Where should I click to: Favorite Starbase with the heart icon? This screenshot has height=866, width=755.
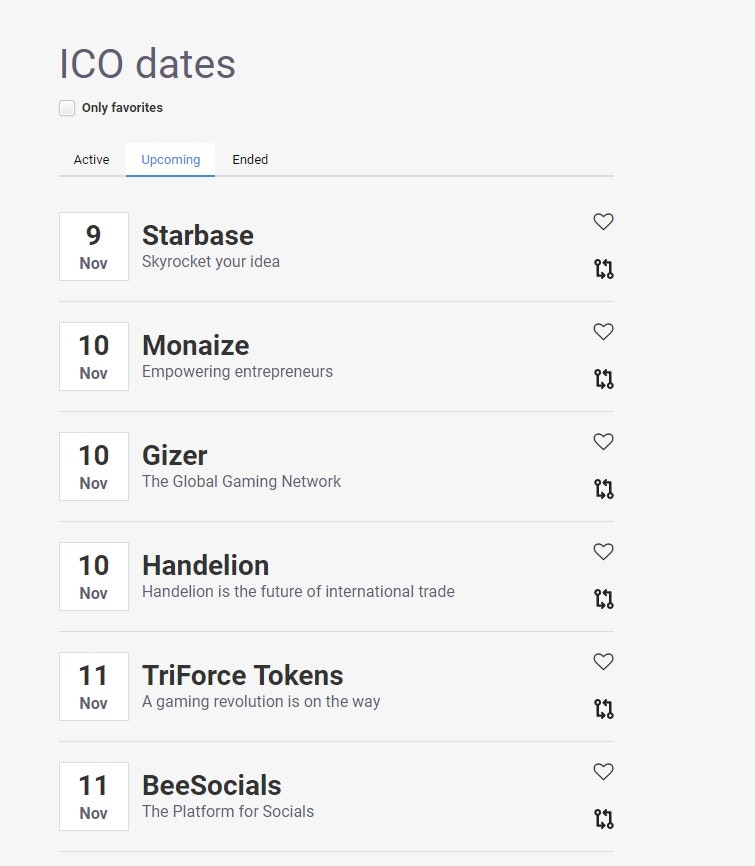click(x=603, y=222)
